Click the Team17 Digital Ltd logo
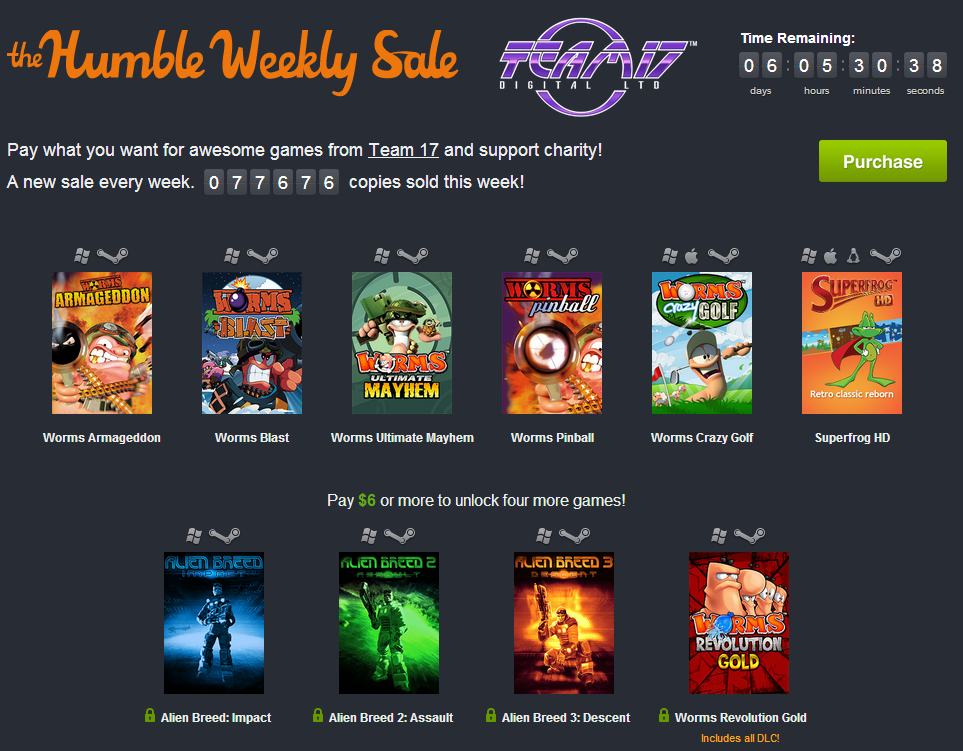Image resolution: width=963 pixels, height=751 pixels. click(x=598, y=67)
